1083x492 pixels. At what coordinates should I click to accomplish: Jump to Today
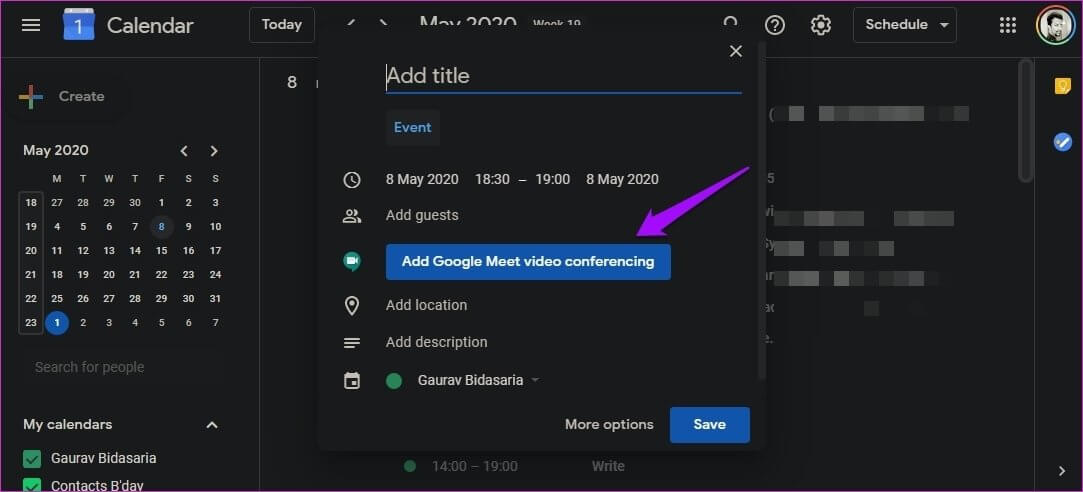point(282,25)
